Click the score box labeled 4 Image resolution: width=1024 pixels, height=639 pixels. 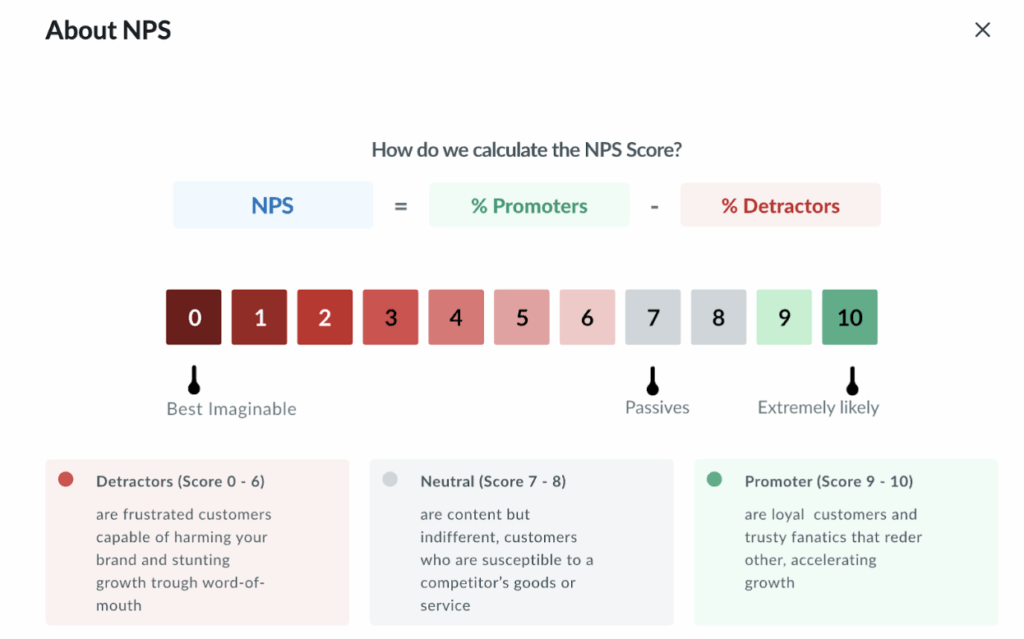coord(456,317)
